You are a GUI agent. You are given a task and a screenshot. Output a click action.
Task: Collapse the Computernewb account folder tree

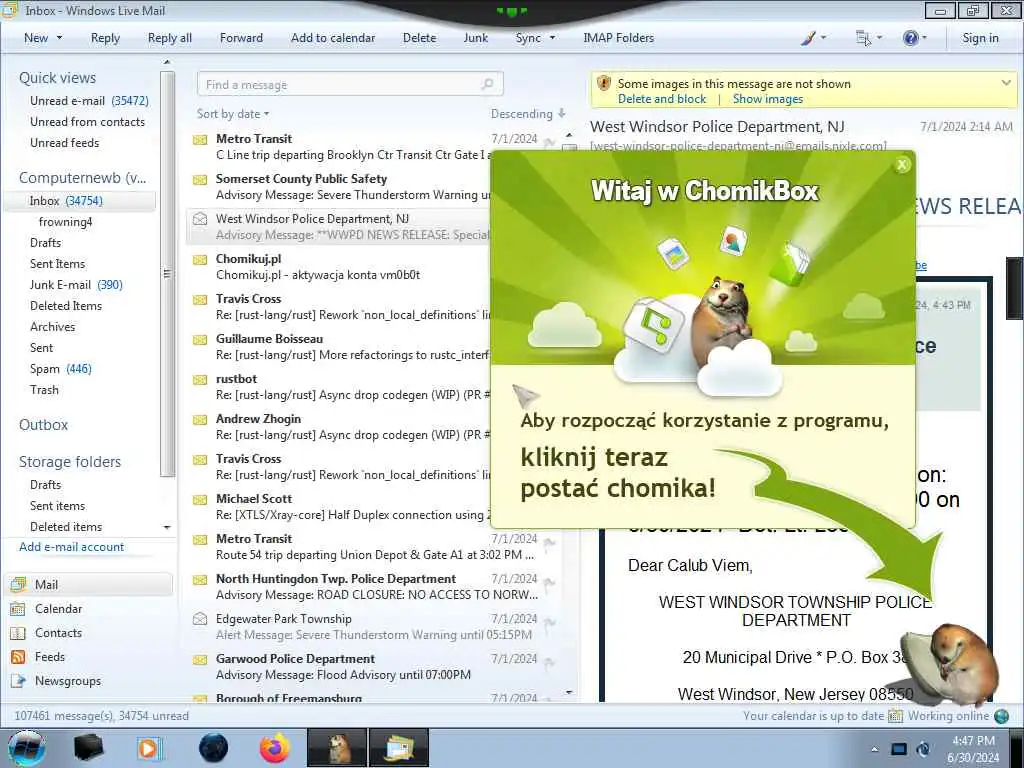(x=82, y=178)
